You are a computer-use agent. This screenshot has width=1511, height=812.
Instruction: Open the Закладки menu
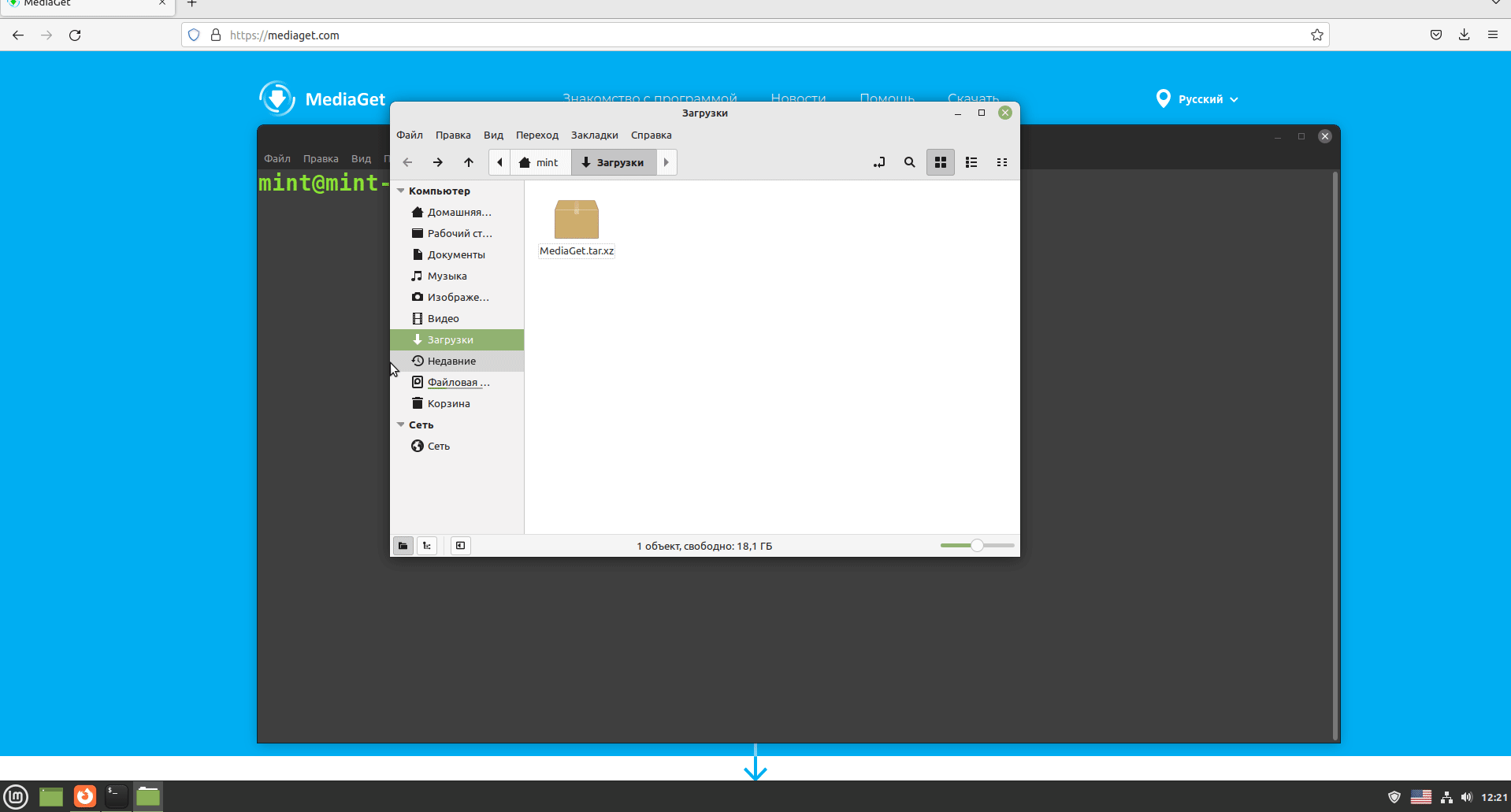click(595, 135)
